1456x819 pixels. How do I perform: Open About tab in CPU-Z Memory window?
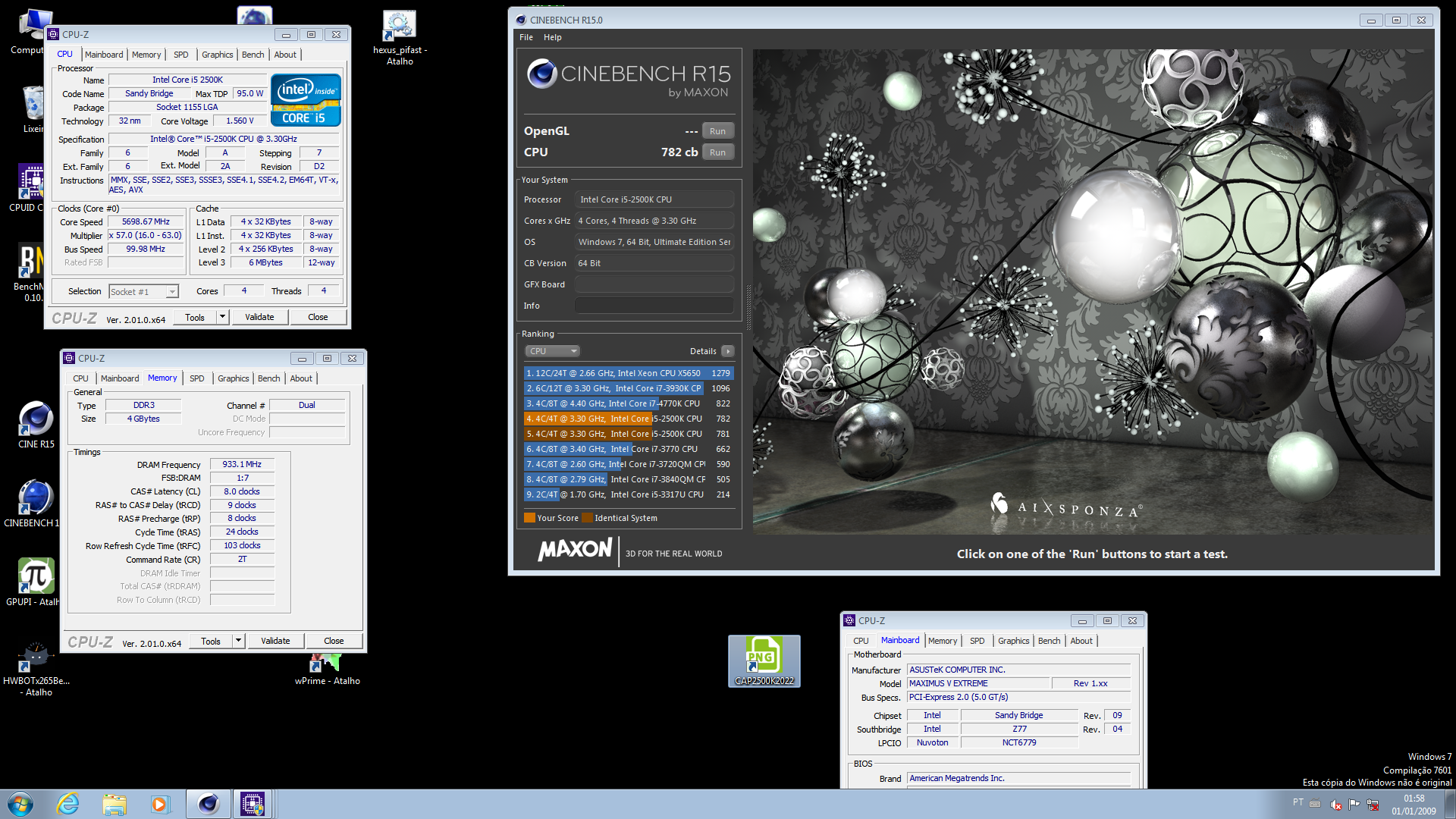301,378
